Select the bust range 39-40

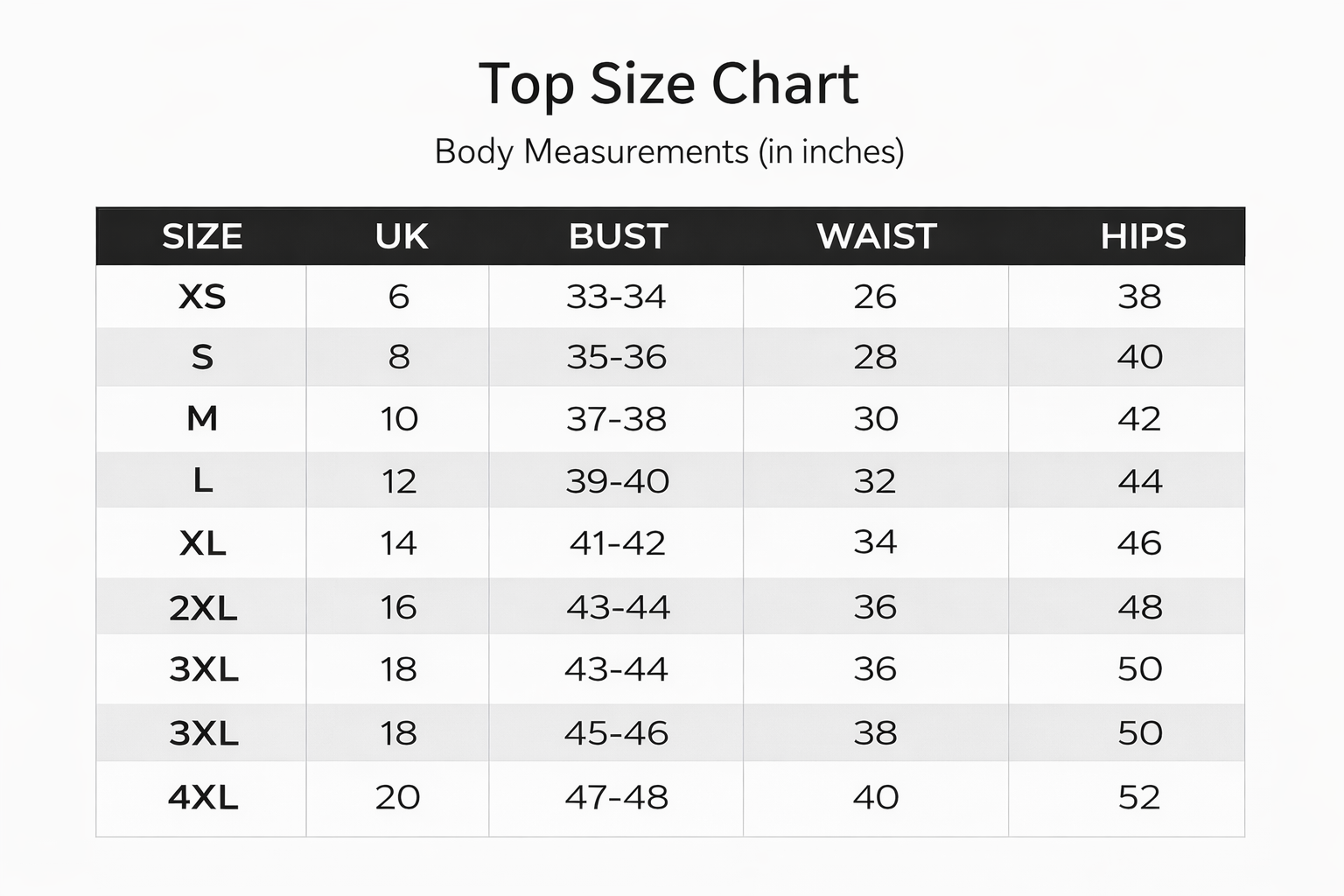(x=617, y=481)
